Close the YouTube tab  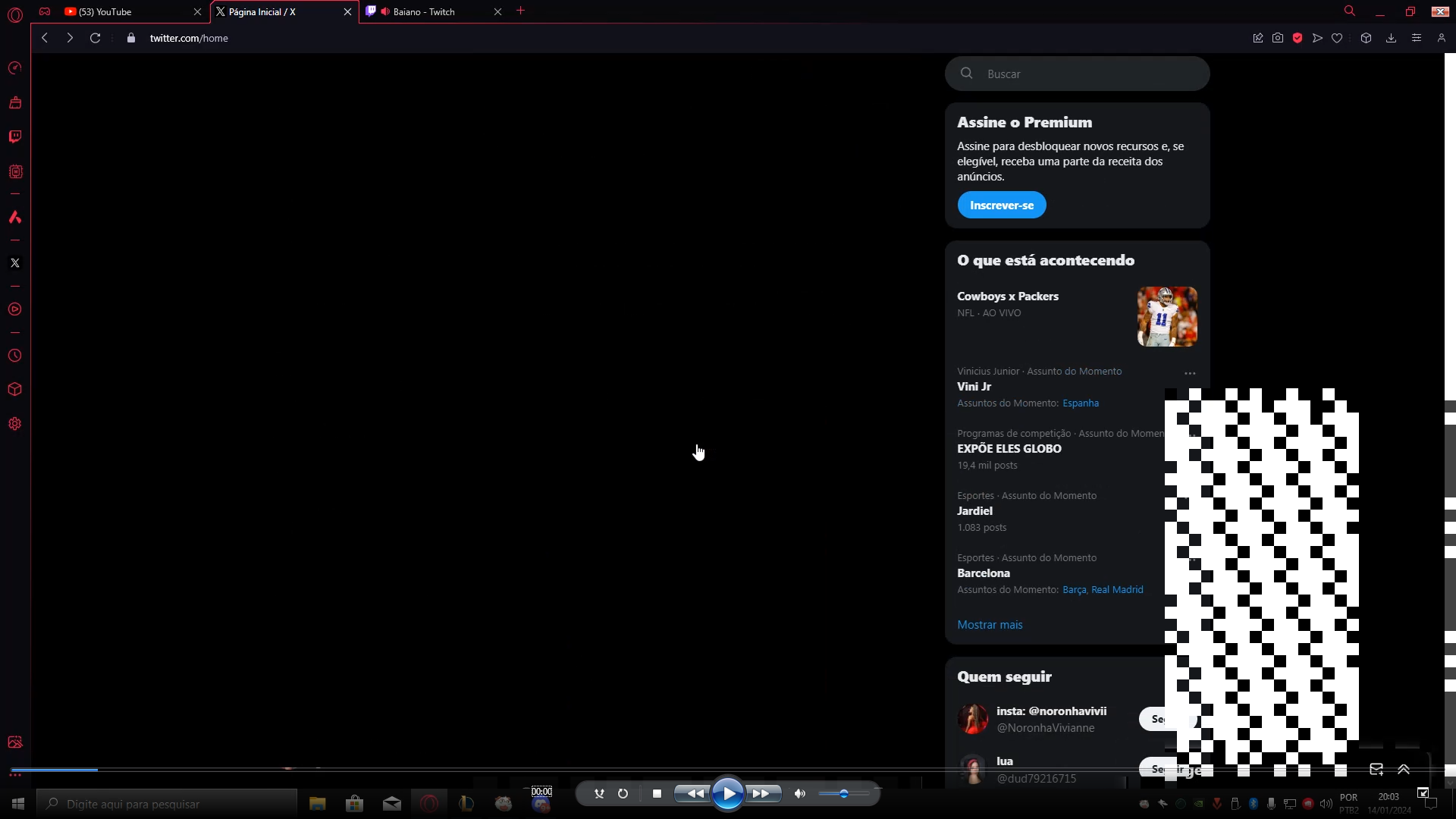point(197,11)
